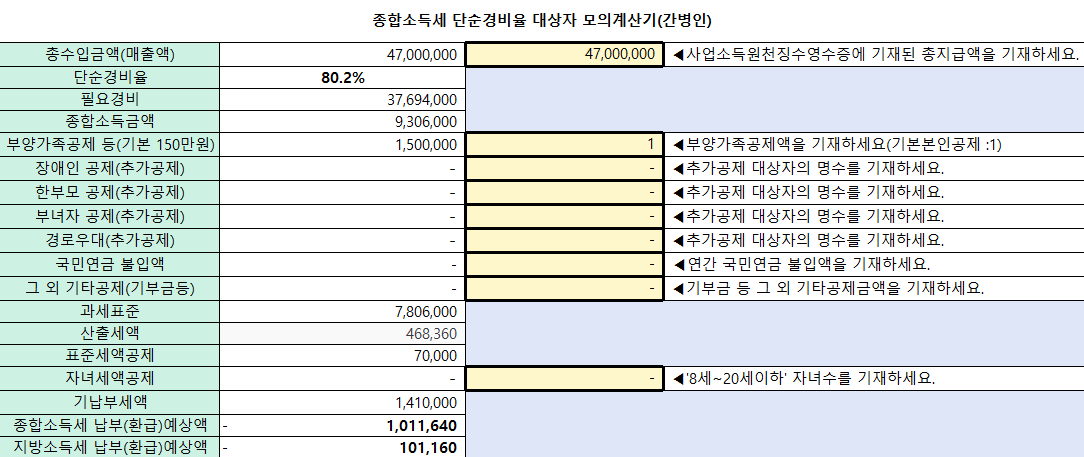Click the 필요경비 label cell

click(110, 100)
